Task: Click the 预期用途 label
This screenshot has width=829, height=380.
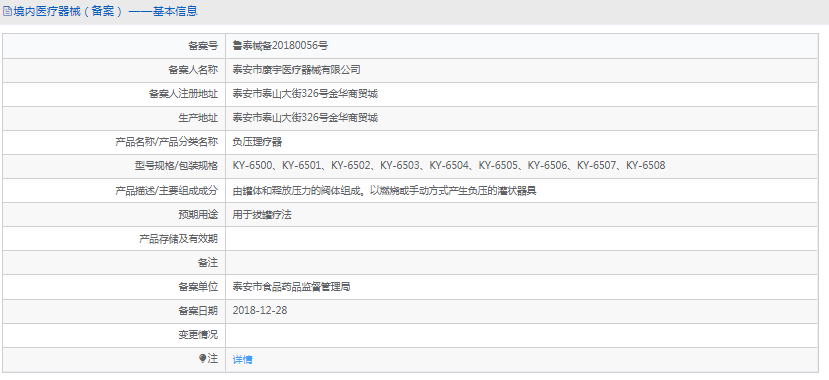Action: (198, 215)
